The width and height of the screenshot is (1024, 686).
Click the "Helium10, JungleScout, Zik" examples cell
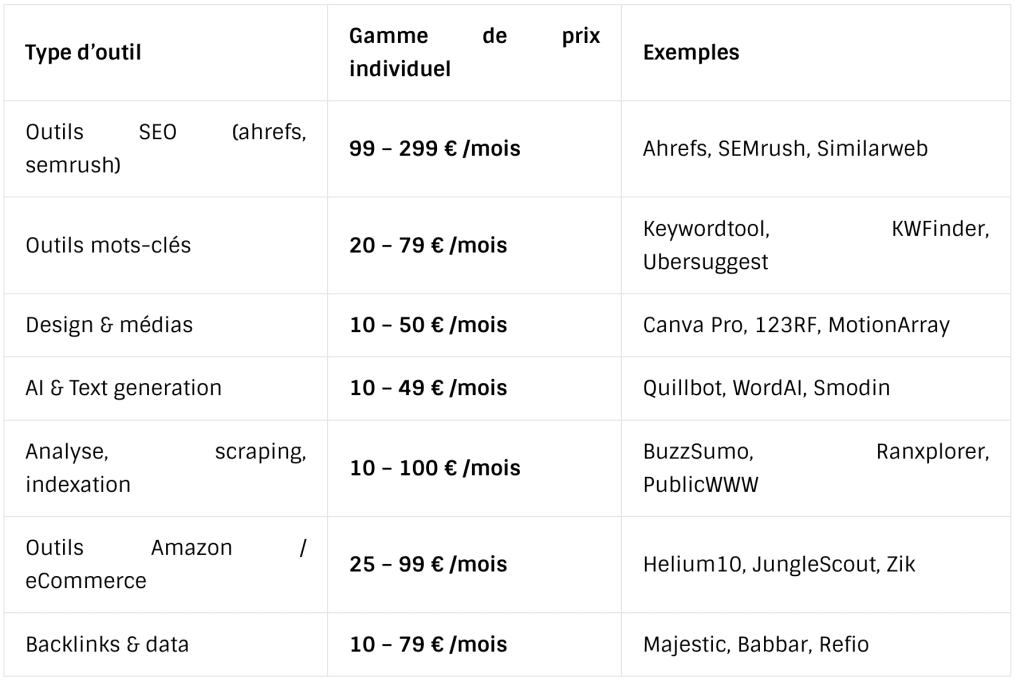point(779,564)
